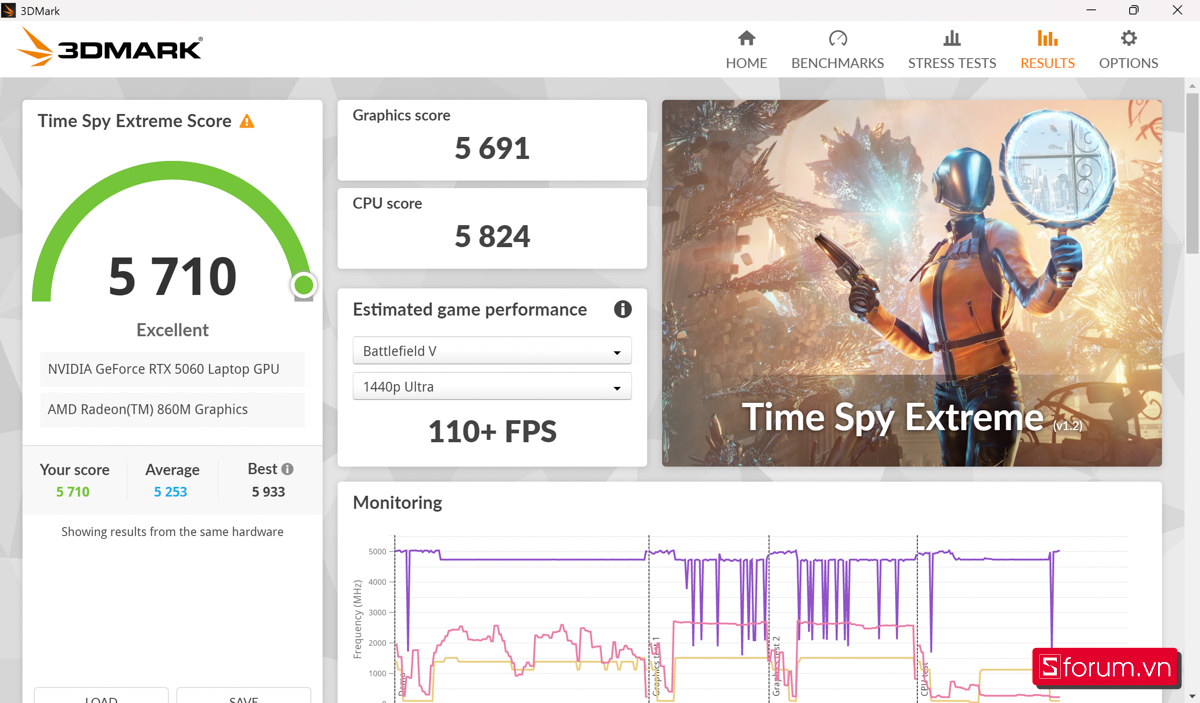This screenshot has height=703, width=1200.
Task: Click the purple frequency line in Monitoring chart
Action: (540, 560)
